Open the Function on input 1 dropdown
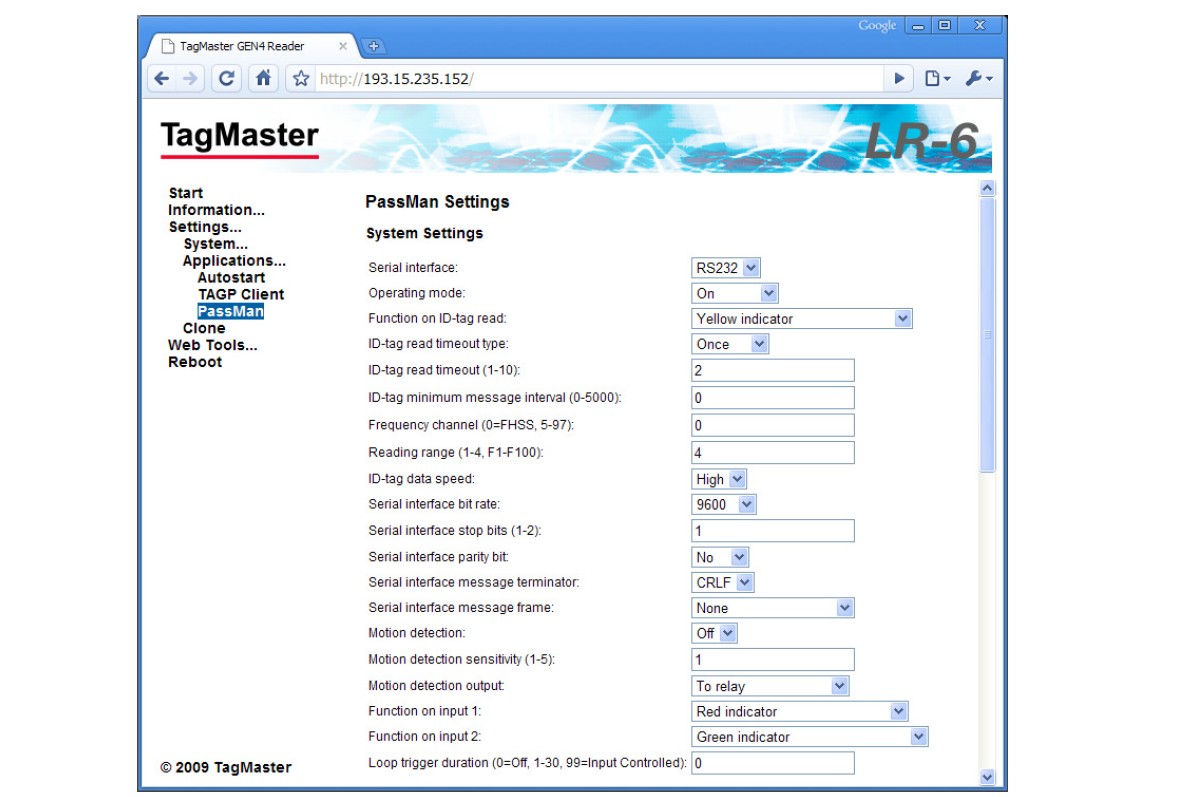This screenshot has height=797, width=1202. [x=800, y=711]
